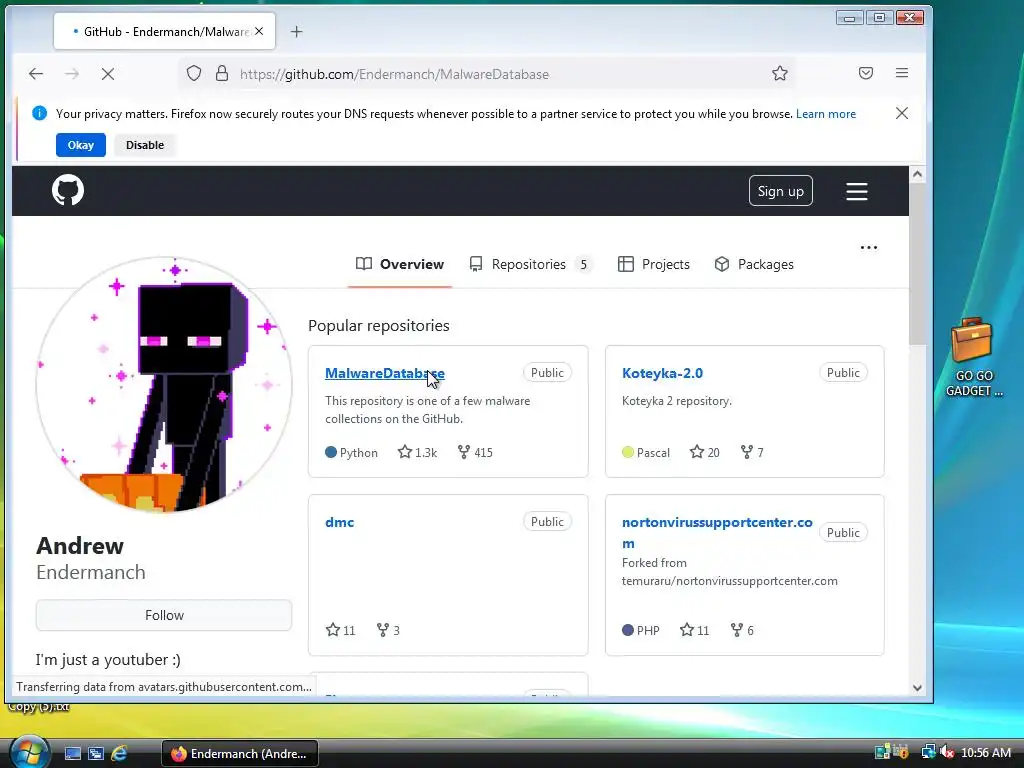Follow the Endermanch user
1024x768 pixels.
[164, 615]
